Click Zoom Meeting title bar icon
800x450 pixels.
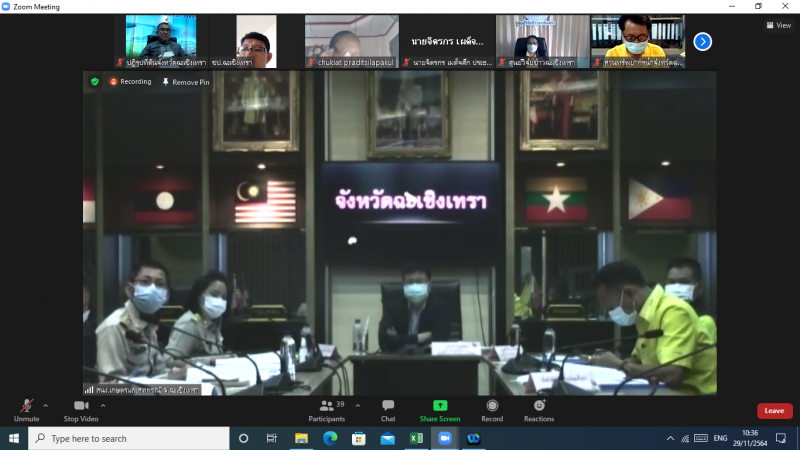(x=6, y=7)
